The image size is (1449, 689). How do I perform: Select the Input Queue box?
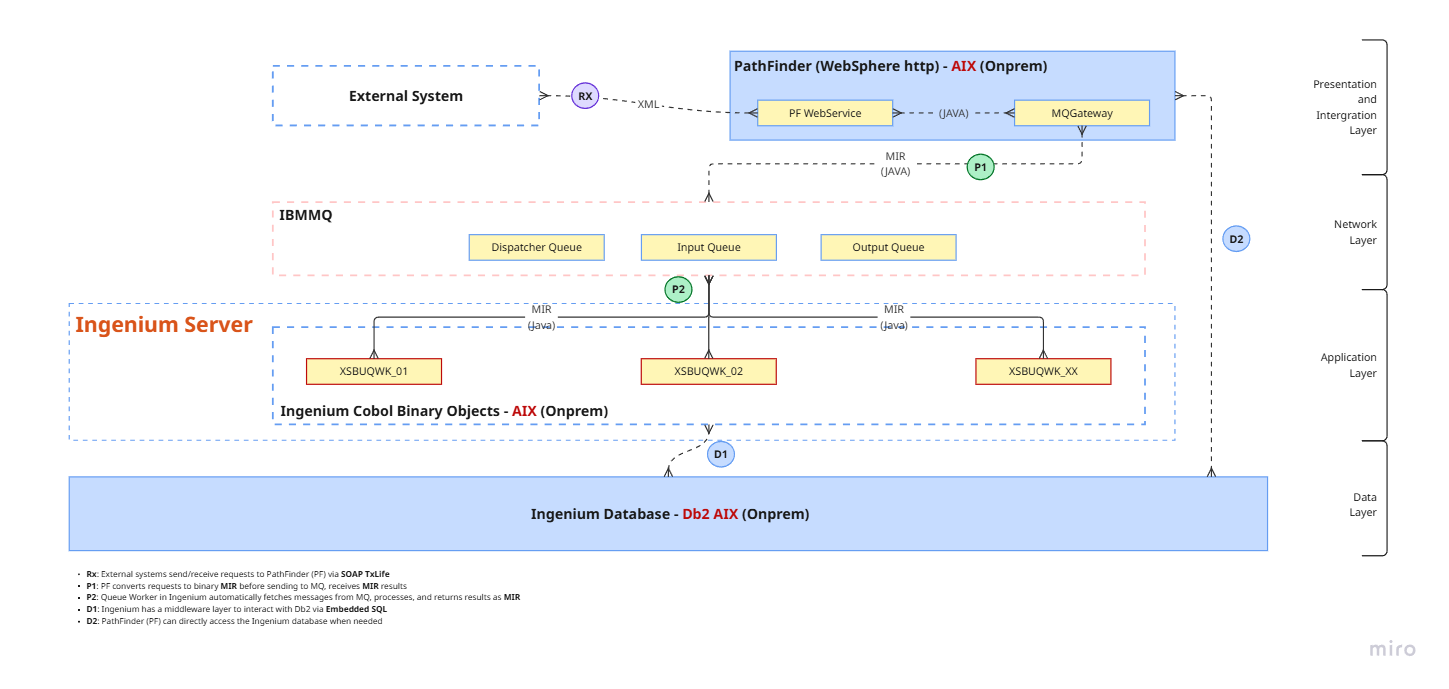pyautogui.click(x=708, y=247)
